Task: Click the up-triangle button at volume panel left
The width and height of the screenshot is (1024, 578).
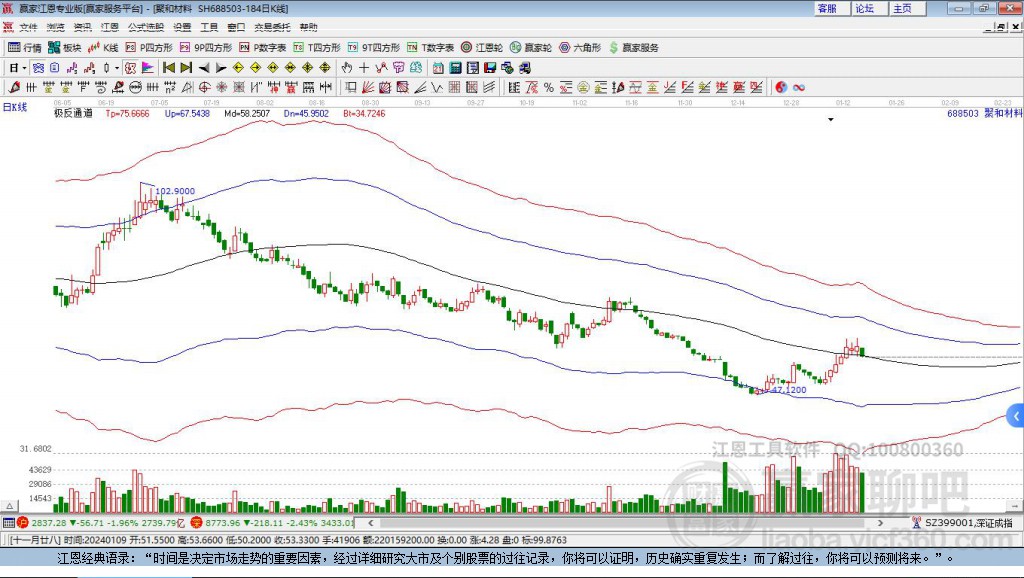Action: pyautogui.click(x=10, y=506)
